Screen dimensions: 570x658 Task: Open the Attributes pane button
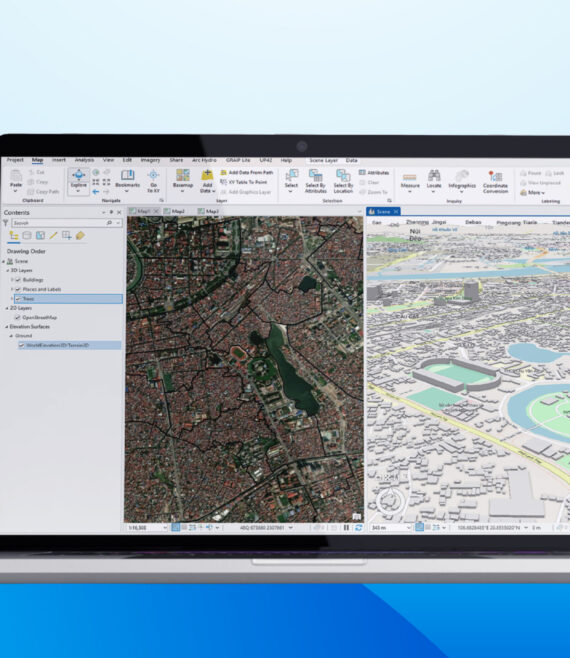(x=374, y=172)
